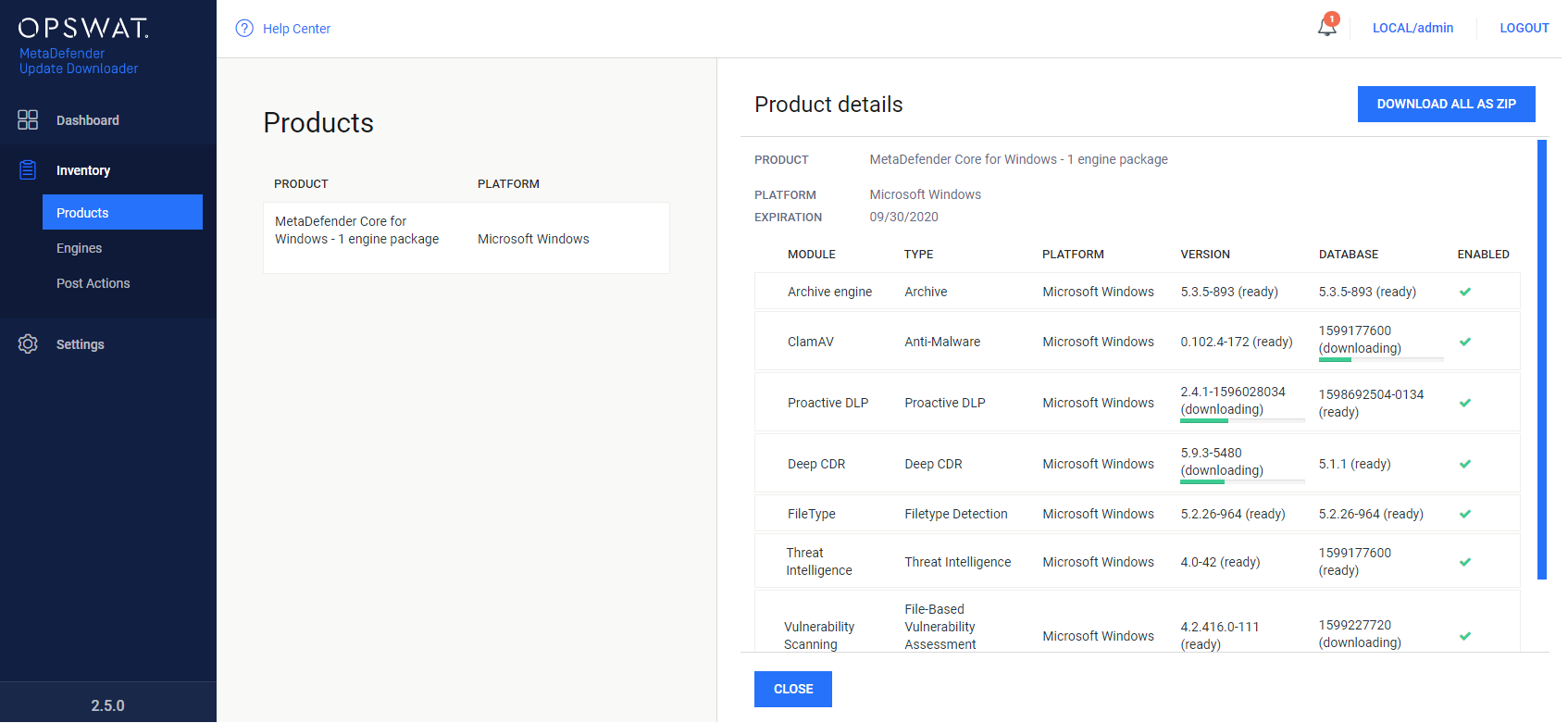Click the product details vertical scrollbar

point(1542,359)
